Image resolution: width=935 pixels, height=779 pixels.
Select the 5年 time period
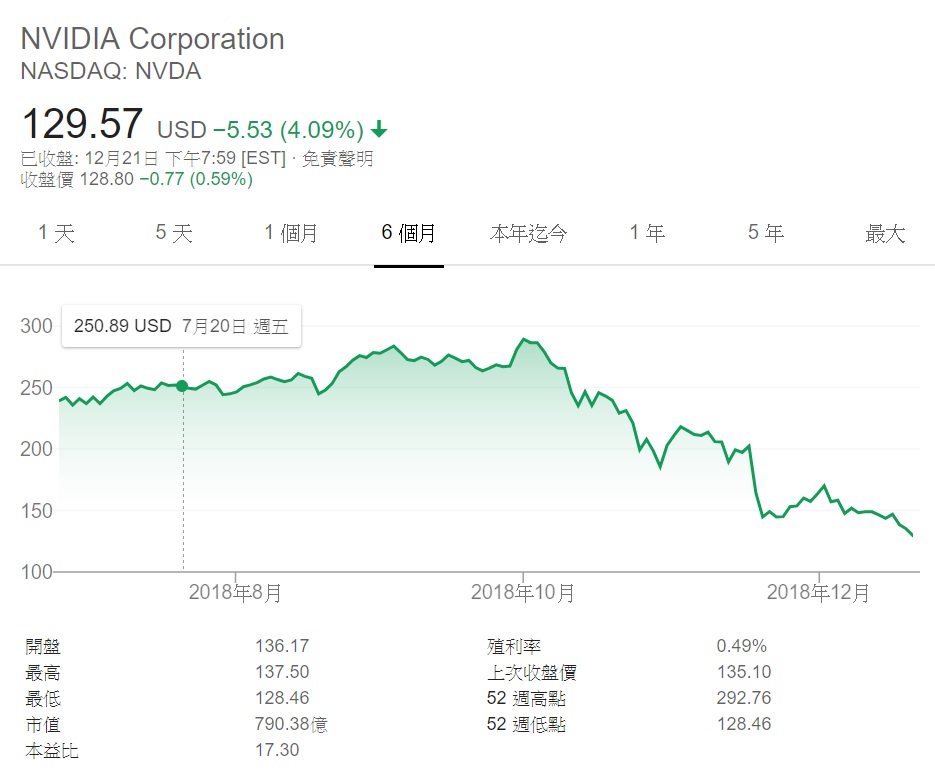pos(763,232)
